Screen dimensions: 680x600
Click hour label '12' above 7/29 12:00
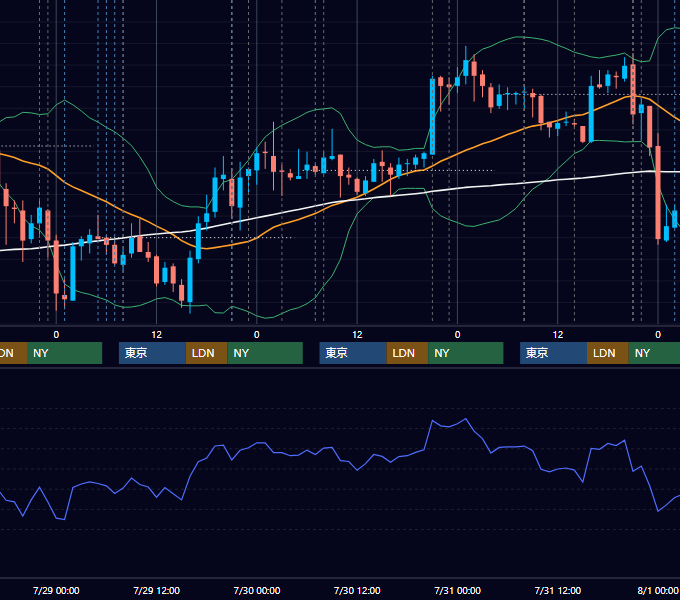click(x=157, y=335)
